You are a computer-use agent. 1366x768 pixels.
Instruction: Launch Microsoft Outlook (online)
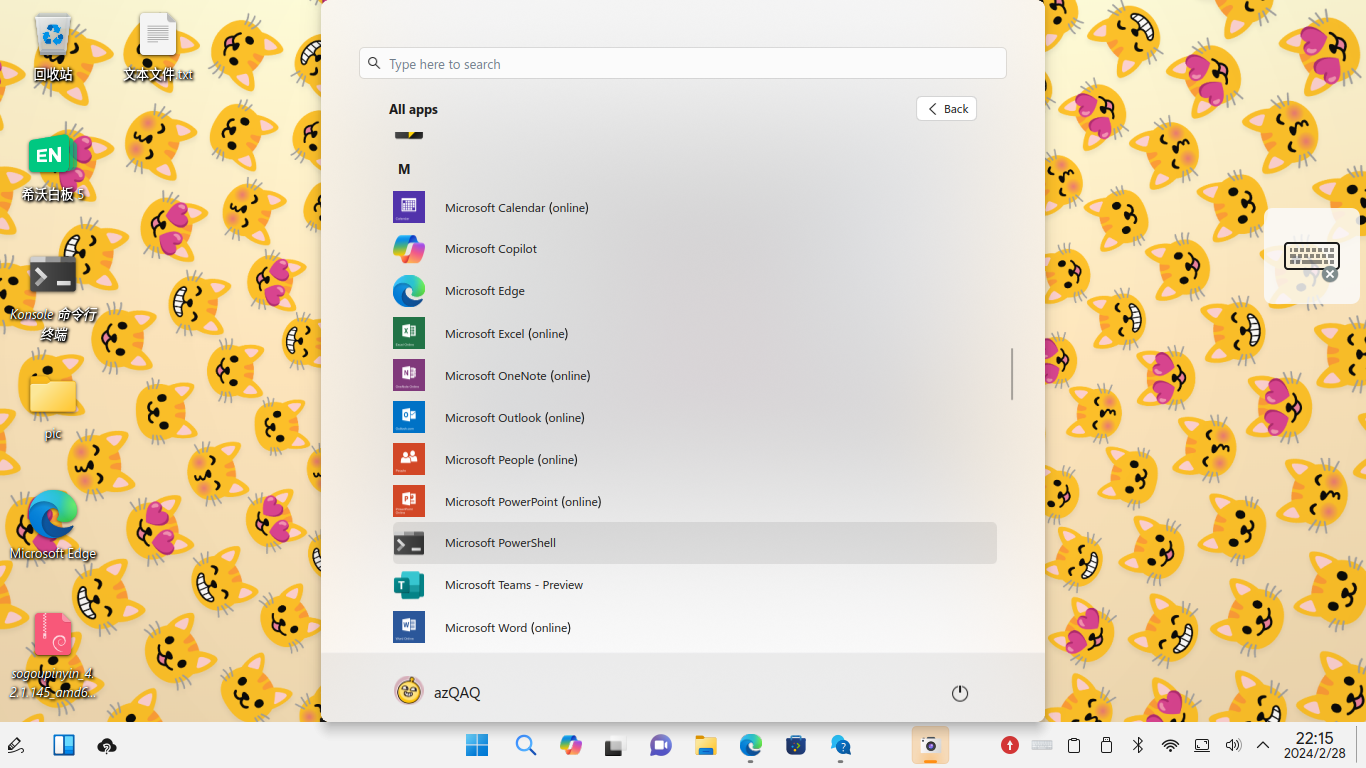pyautogui.click(x=695, y=417)
